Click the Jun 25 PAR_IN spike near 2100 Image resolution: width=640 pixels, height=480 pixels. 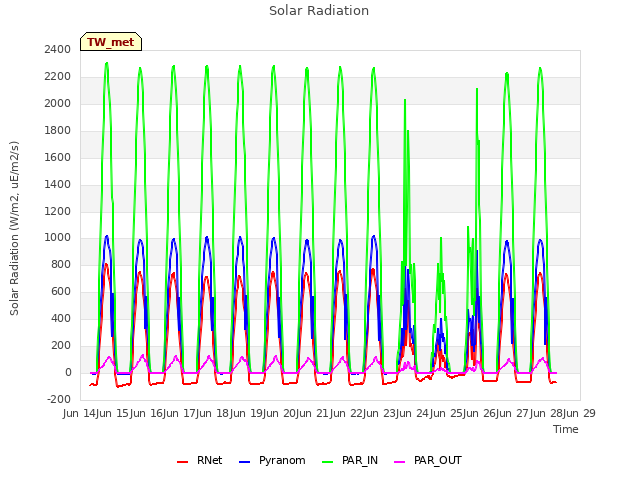477,89
